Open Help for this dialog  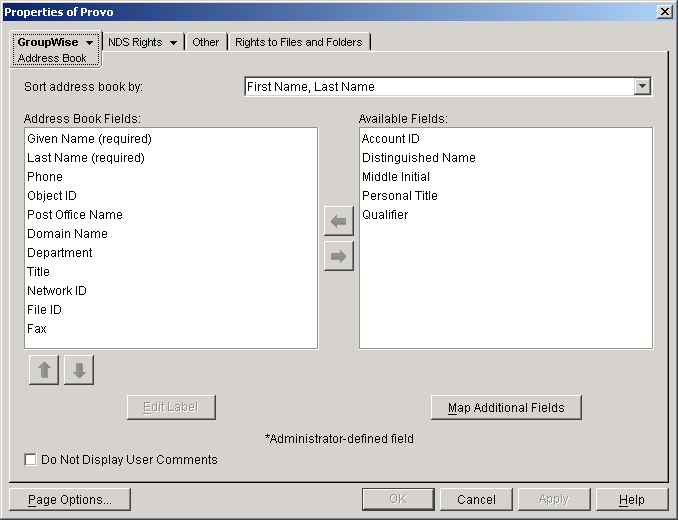(632, 500)
